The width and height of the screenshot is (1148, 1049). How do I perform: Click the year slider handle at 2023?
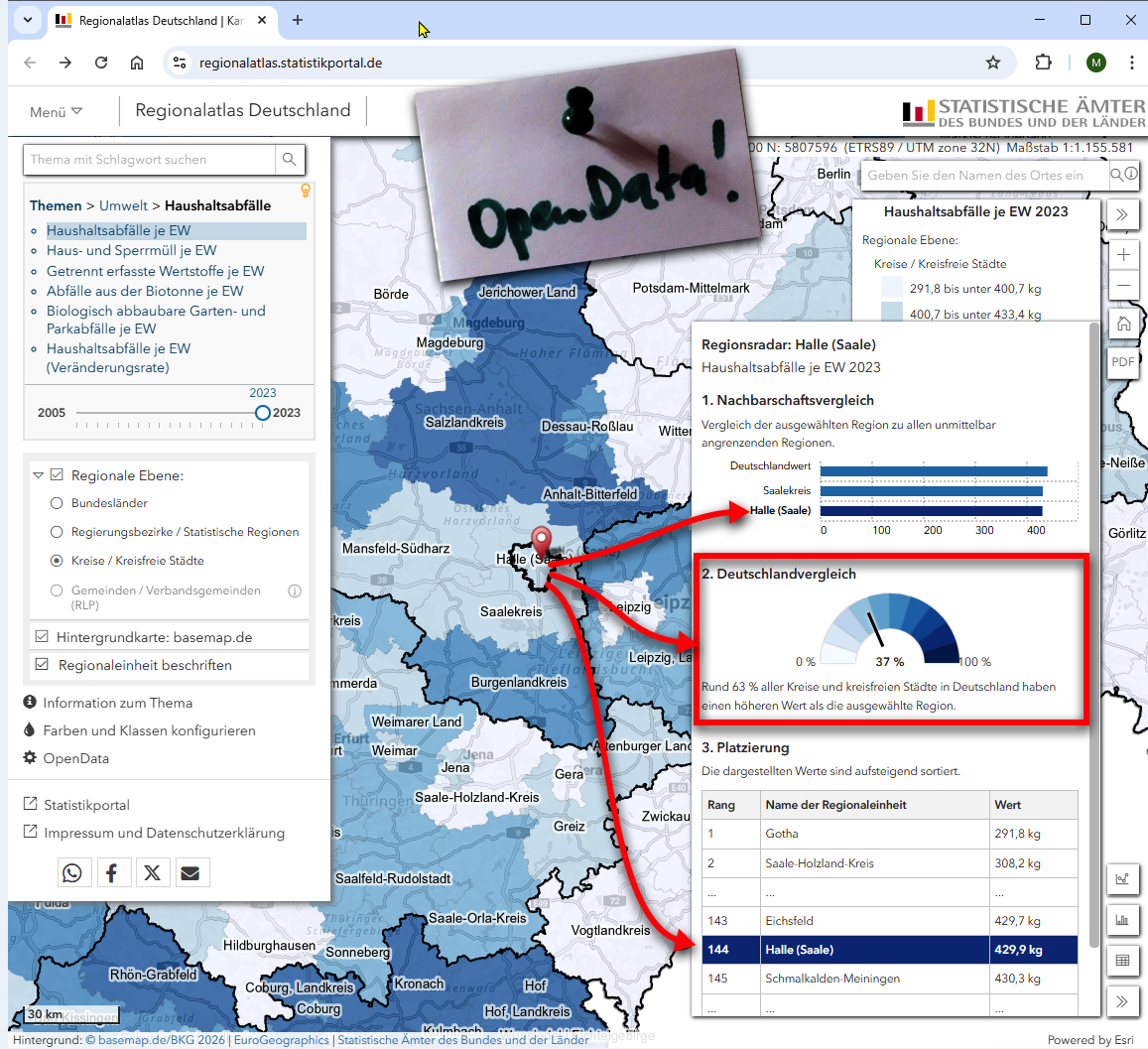[x=262, y=413]
